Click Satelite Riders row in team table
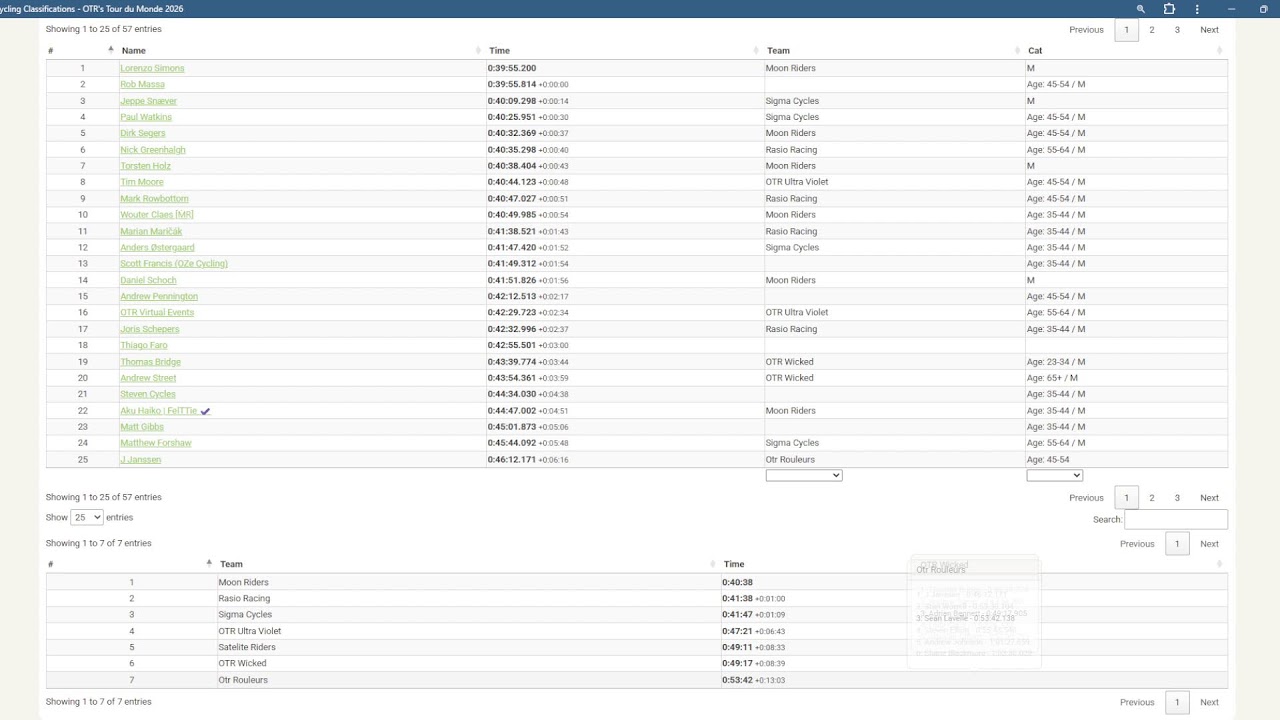1280x720 pixels. coord(637,647)
